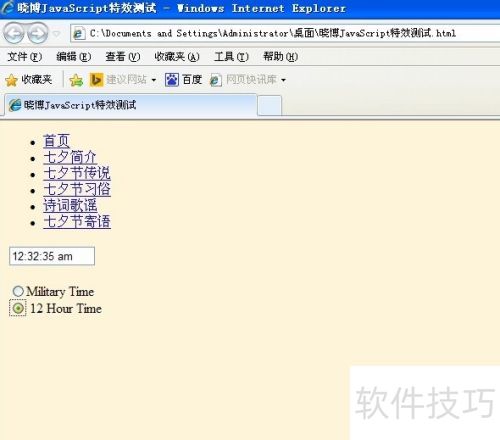Open the 首页 link
500x440 pixels.
tap(57, 141)
